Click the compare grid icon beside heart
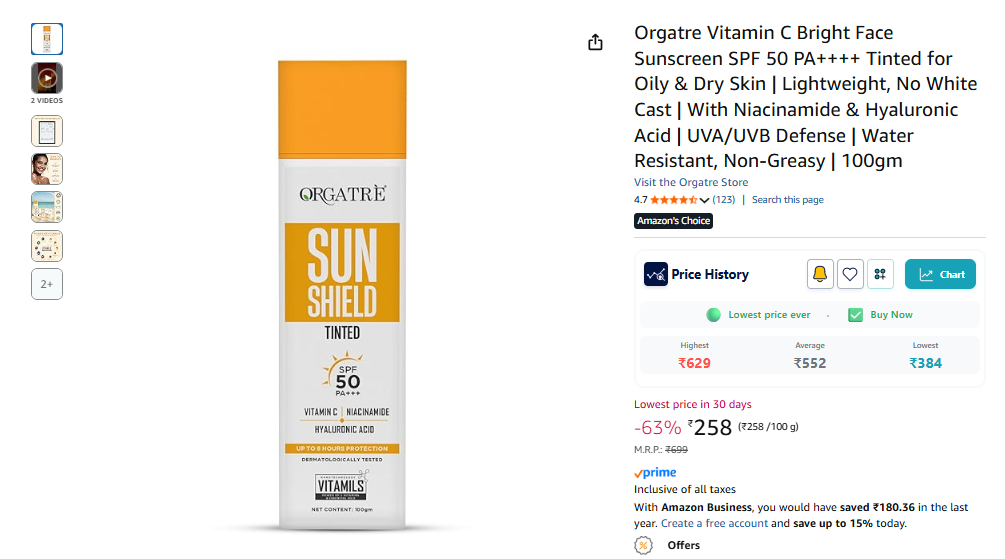1005x559 pixels. (x=880, y=274)
